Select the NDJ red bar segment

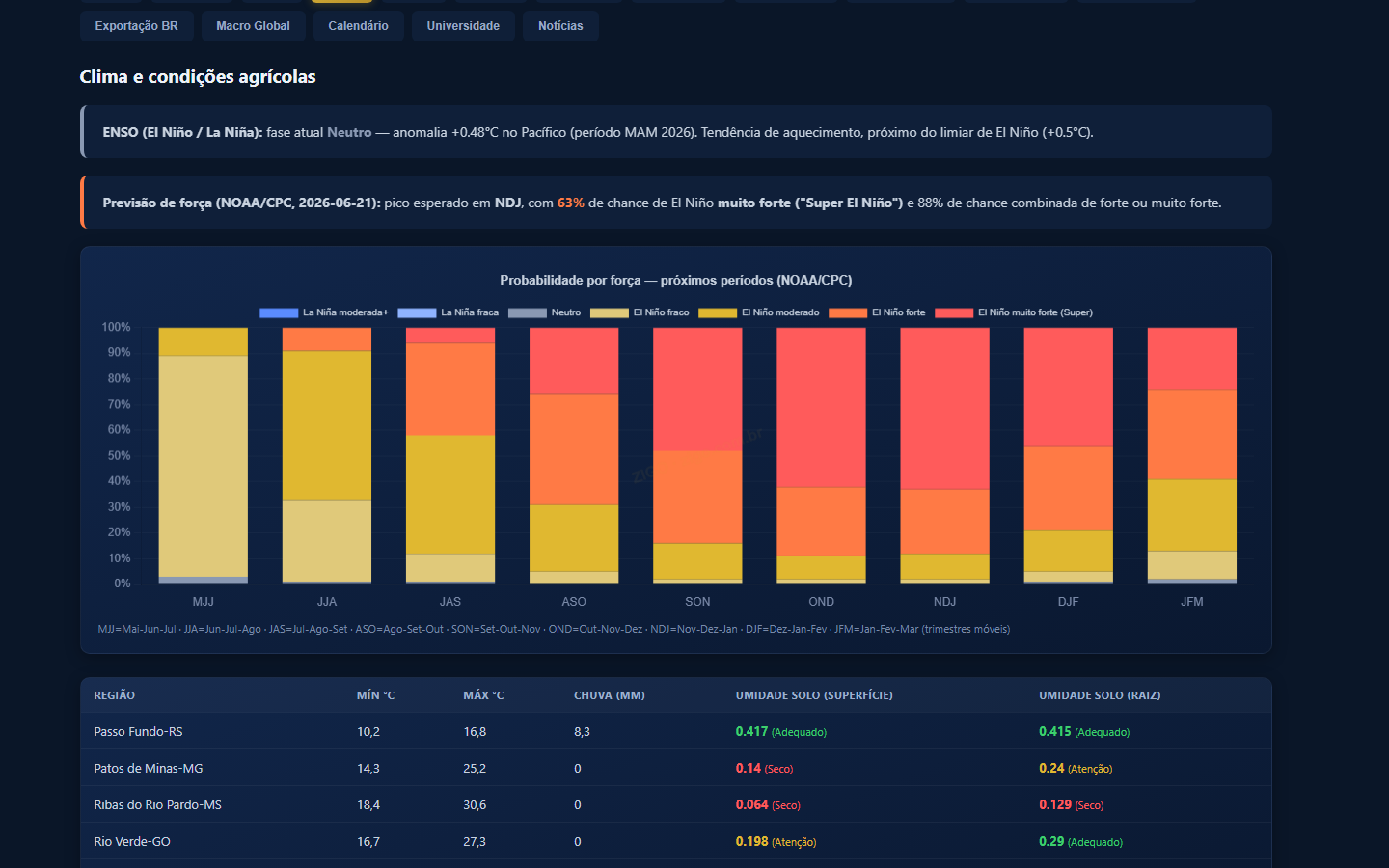945,409
